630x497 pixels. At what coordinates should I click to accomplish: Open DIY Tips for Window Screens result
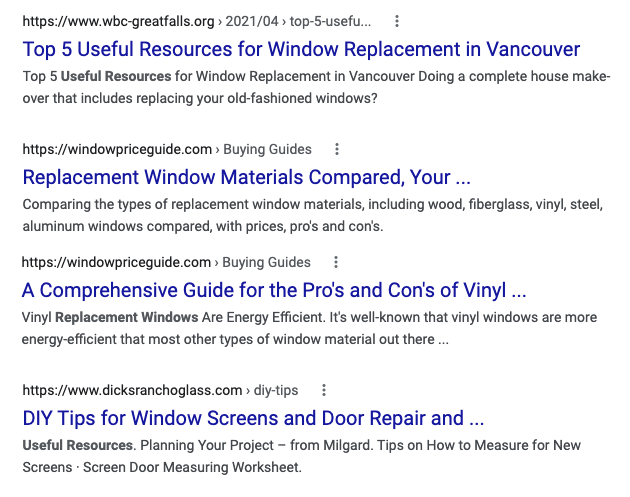click(x=253, y=418)
